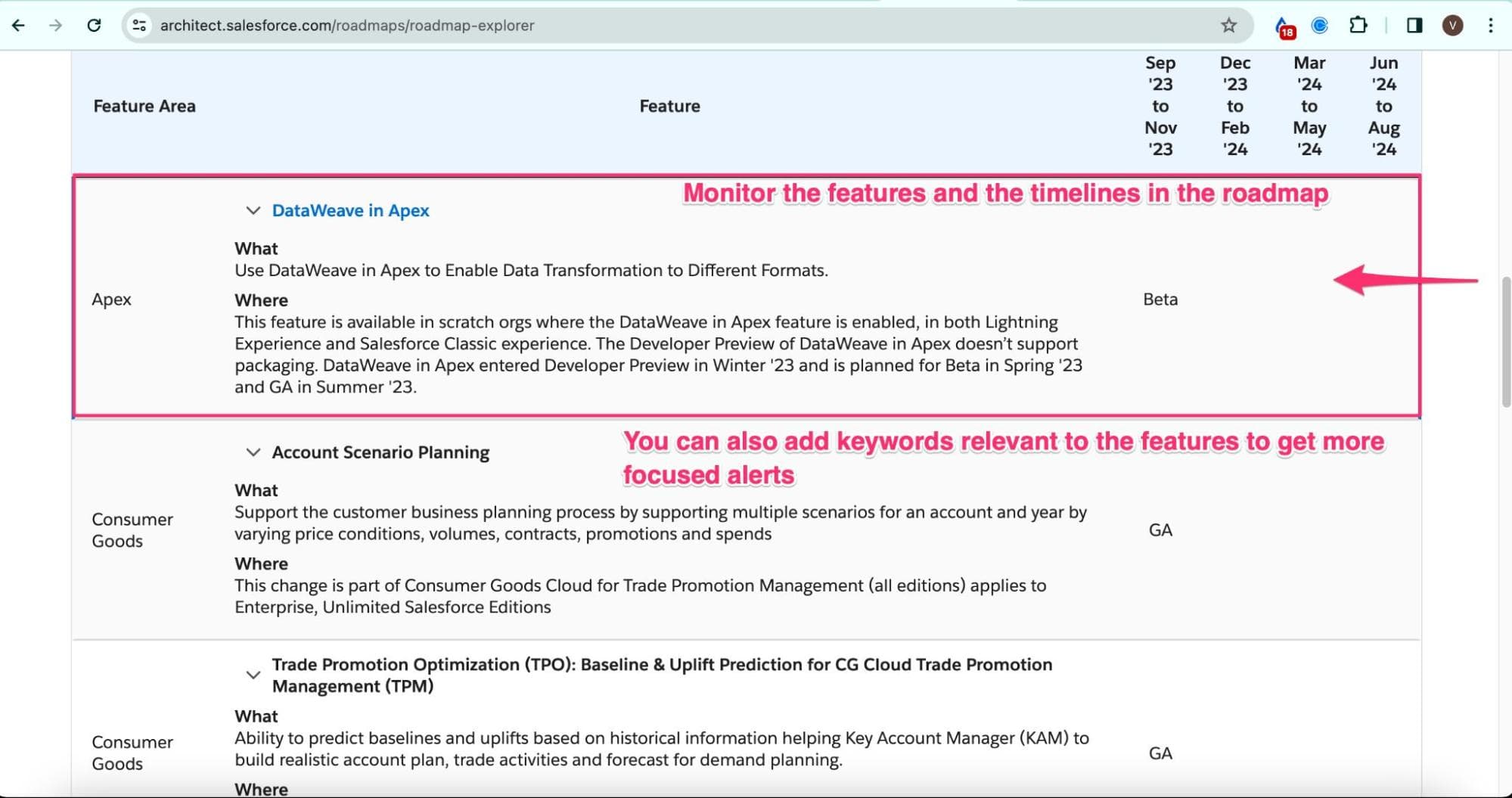Open the DataWeave in Apex link
Viewport: 1512px width, 798px height.
click(350, 211)
